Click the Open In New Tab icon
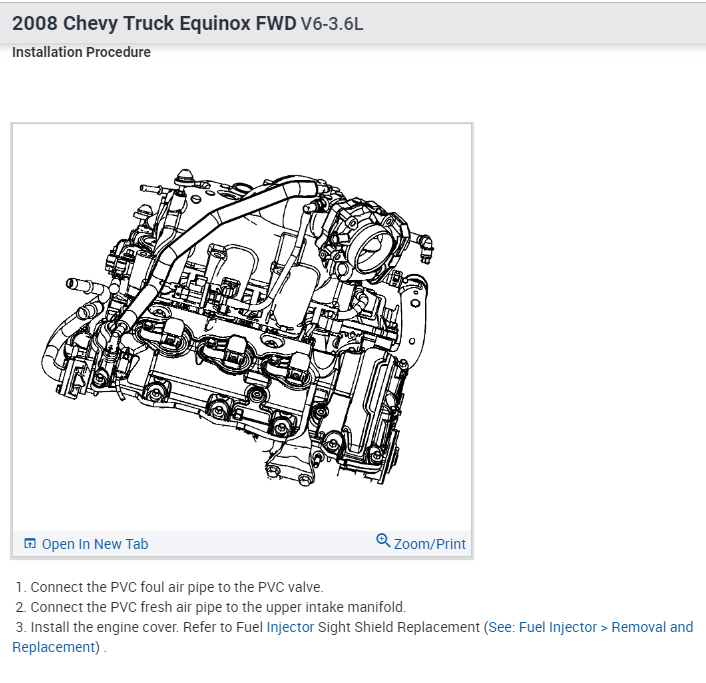706x683 pixels. tap(30, 543)
